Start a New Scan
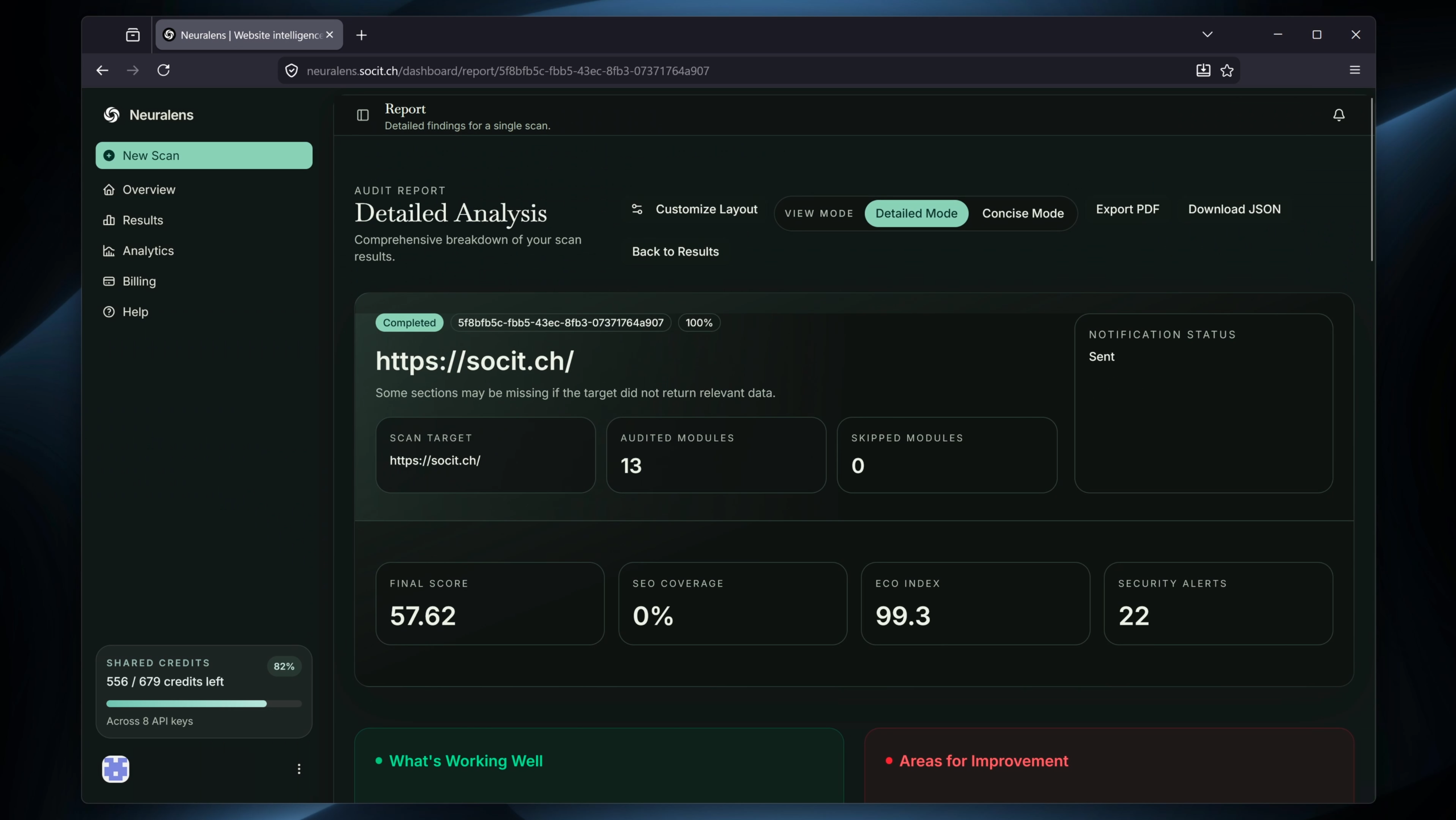The width and height of the screenshot is (1456, 820). click(x=204, y=155)
